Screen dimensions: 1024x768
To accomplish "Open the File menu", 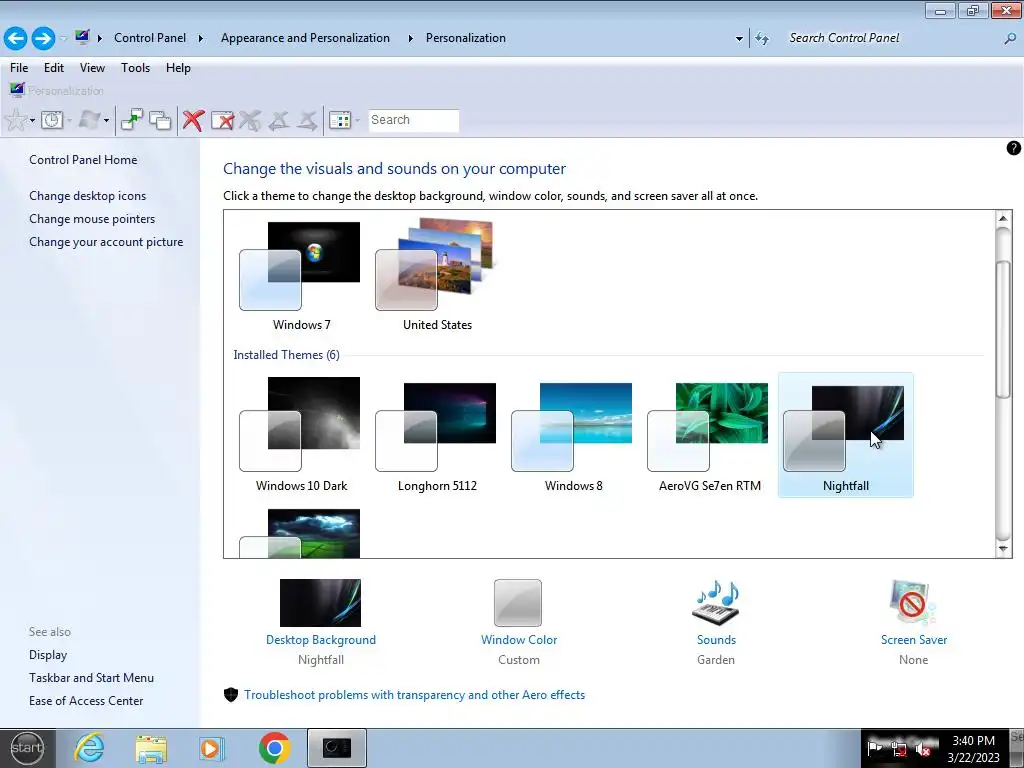I will (19, 68).
